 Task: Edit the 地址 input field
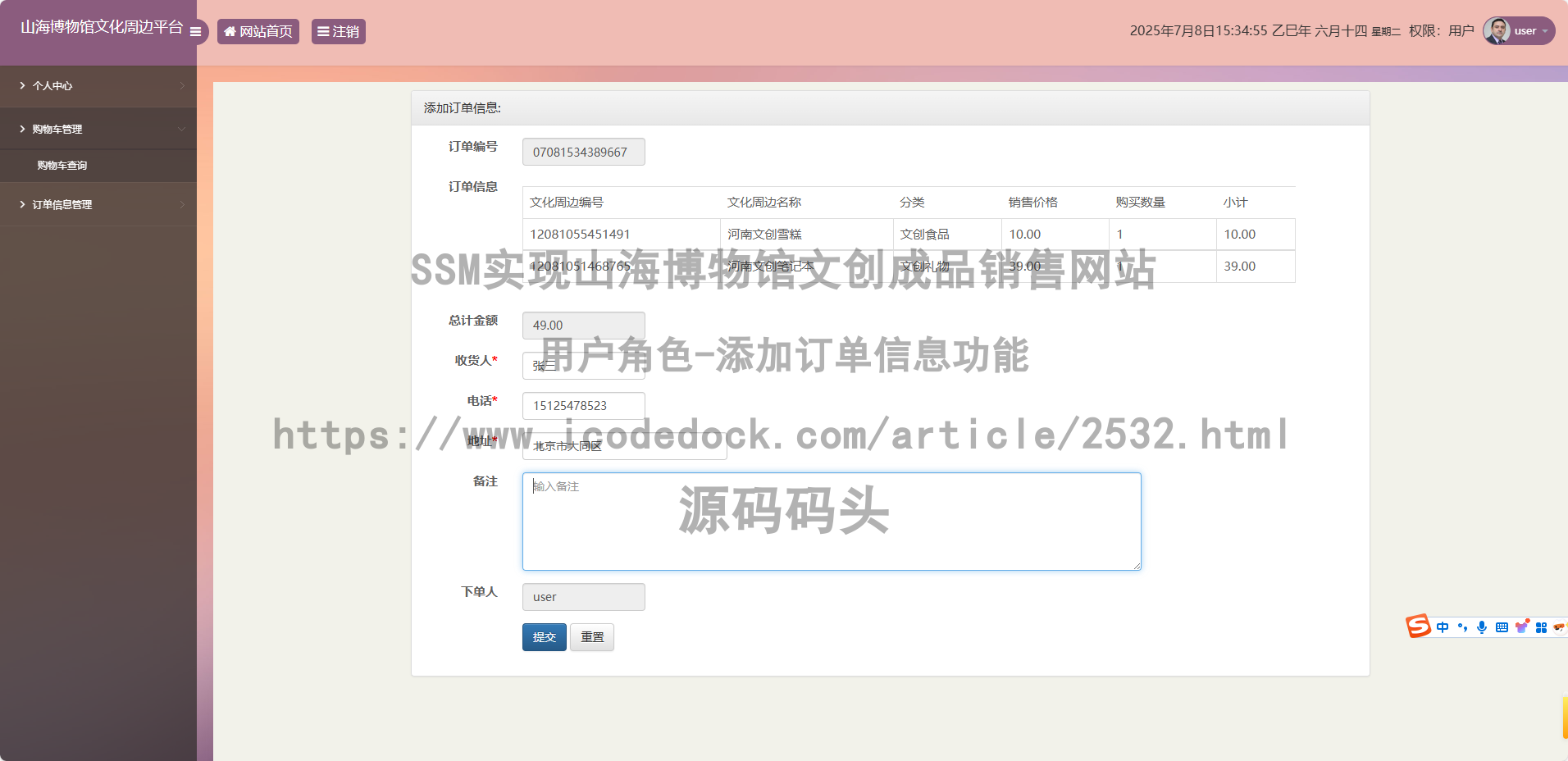[625, 446]
